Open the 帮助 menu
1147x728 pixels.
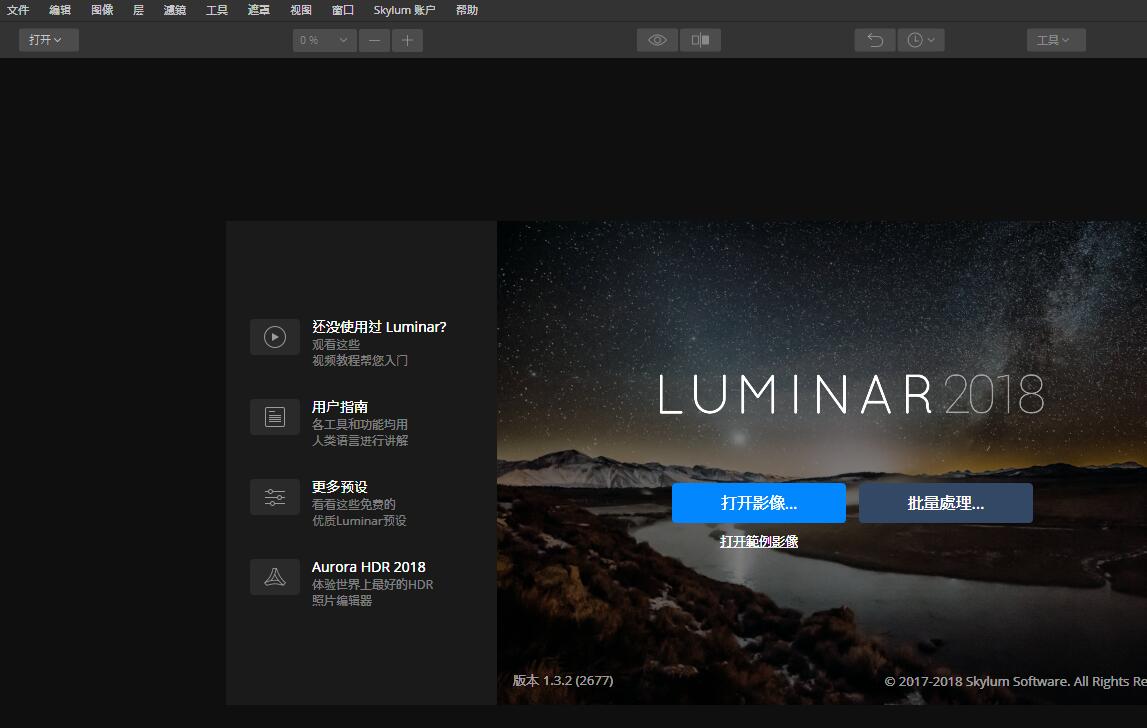tap(467, 10)
